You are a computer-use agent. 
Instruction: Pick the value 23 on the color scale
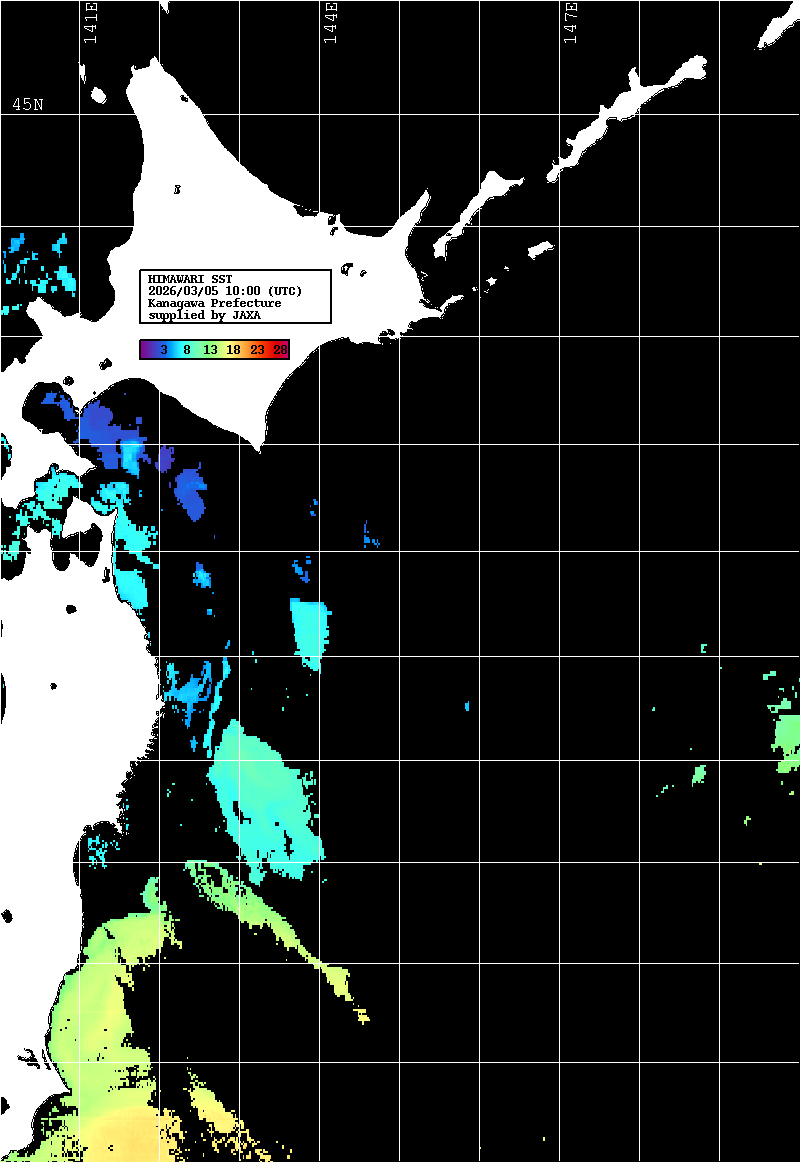click(257, 350)
